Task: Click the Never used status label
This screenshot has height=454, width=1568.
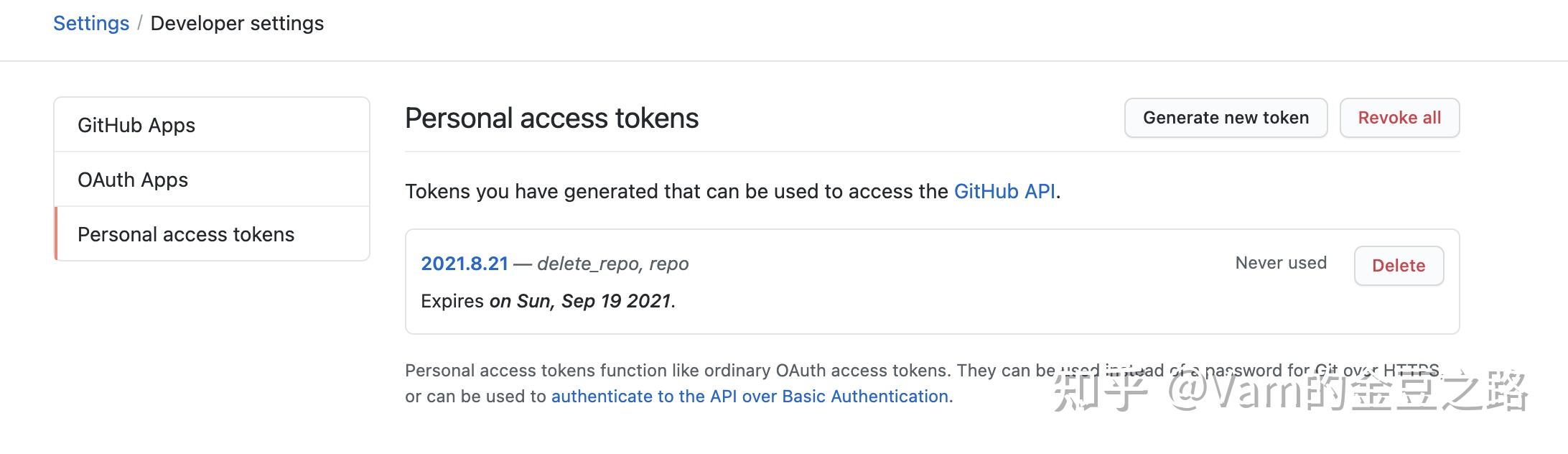Action: point(1280,263)
